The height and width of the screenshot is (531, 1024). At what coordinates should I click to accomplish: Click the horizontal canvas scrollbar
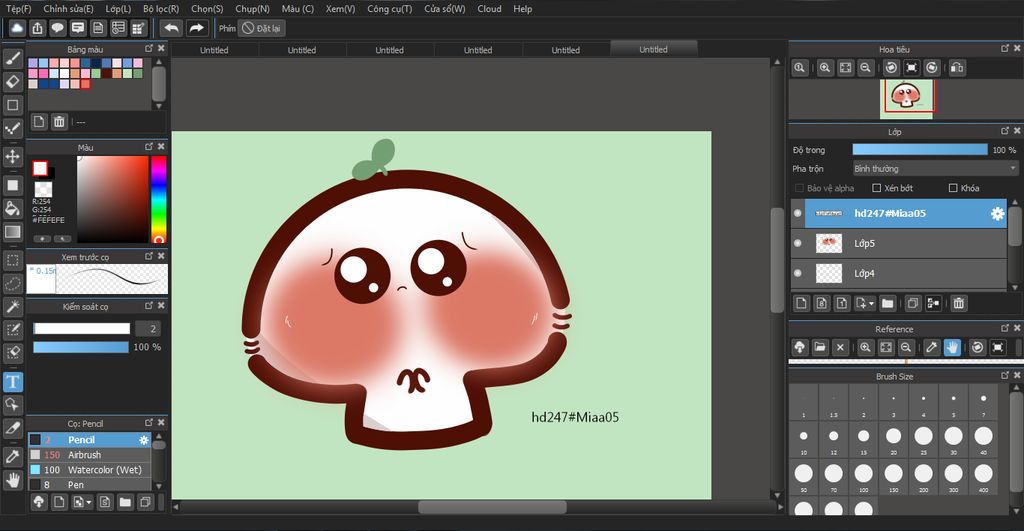coord(492,507)
